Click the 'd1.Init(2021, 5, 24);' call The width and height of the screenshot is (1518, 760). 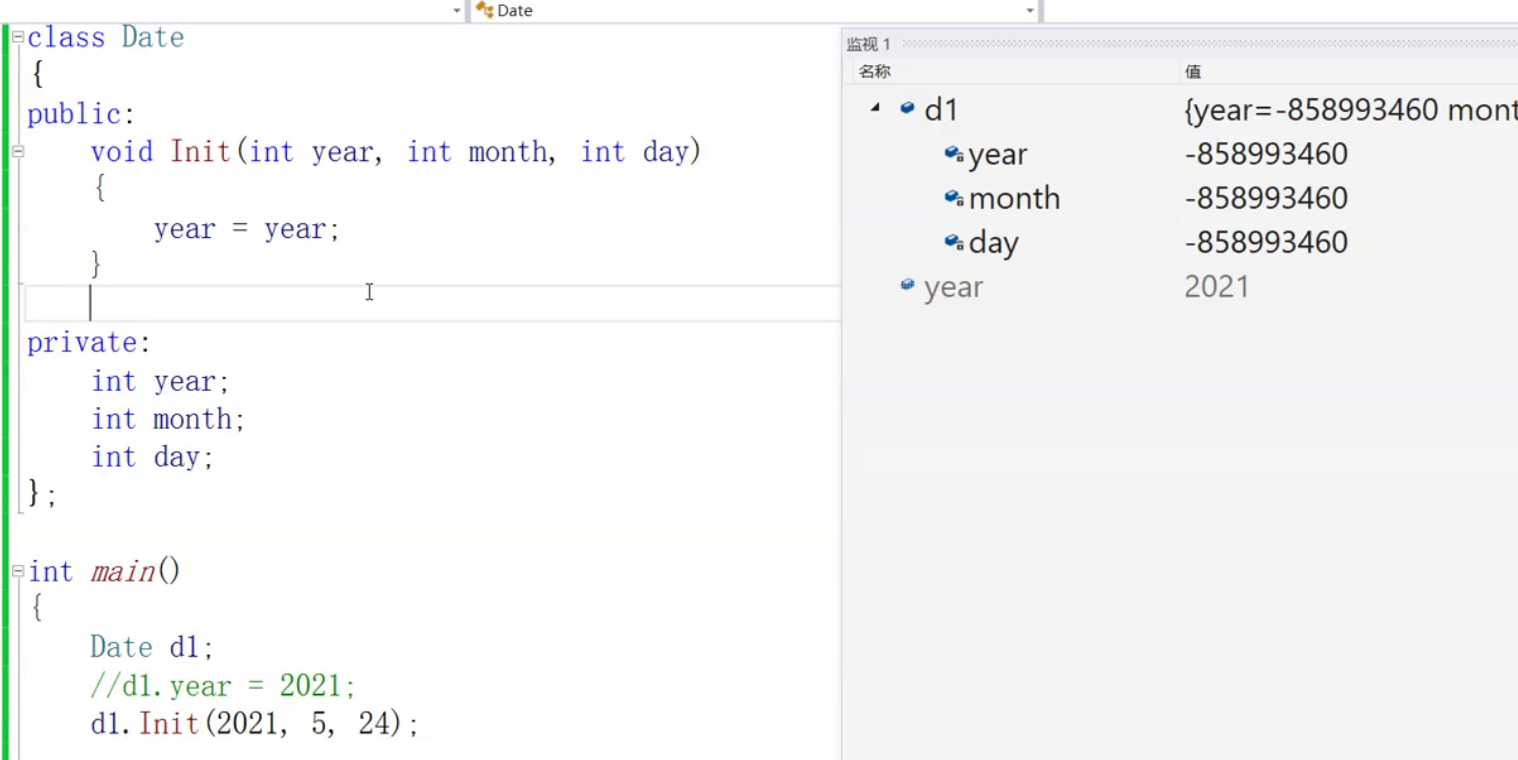coord(254,723)
